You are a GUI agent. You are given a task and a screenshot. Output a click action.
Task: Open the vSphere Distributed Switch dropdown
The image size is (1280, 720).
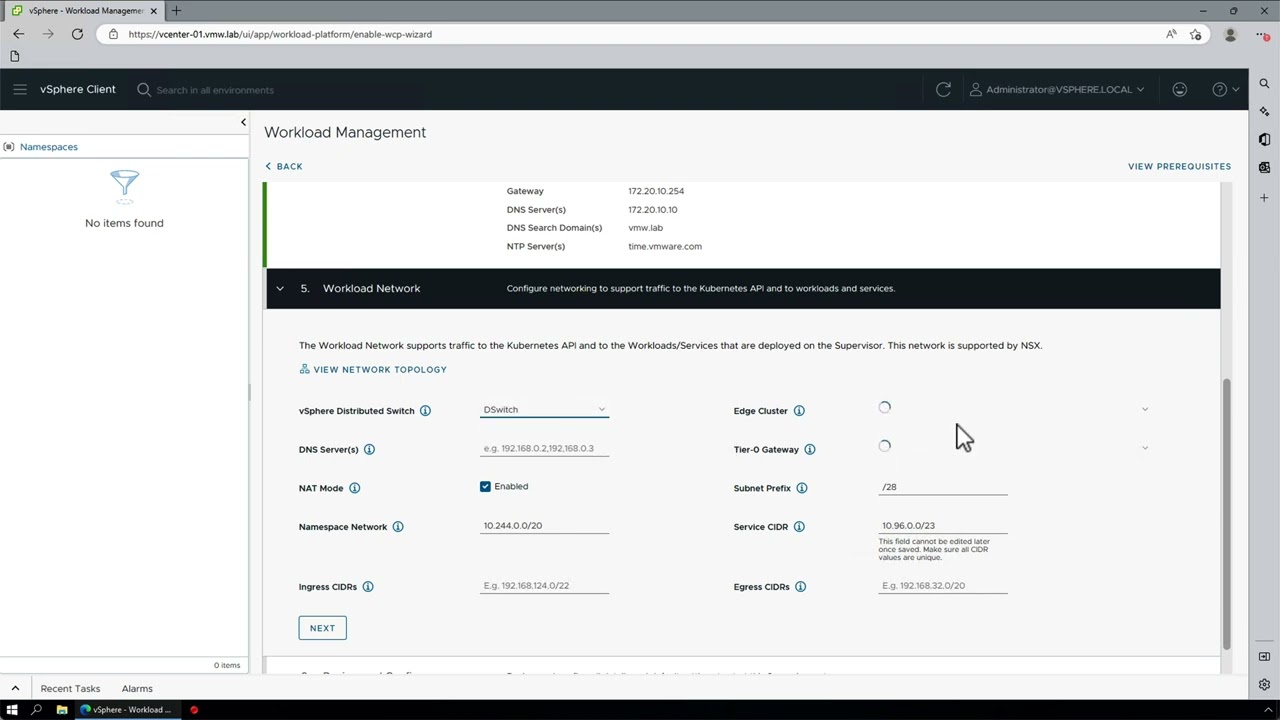(x=544, y=409)
